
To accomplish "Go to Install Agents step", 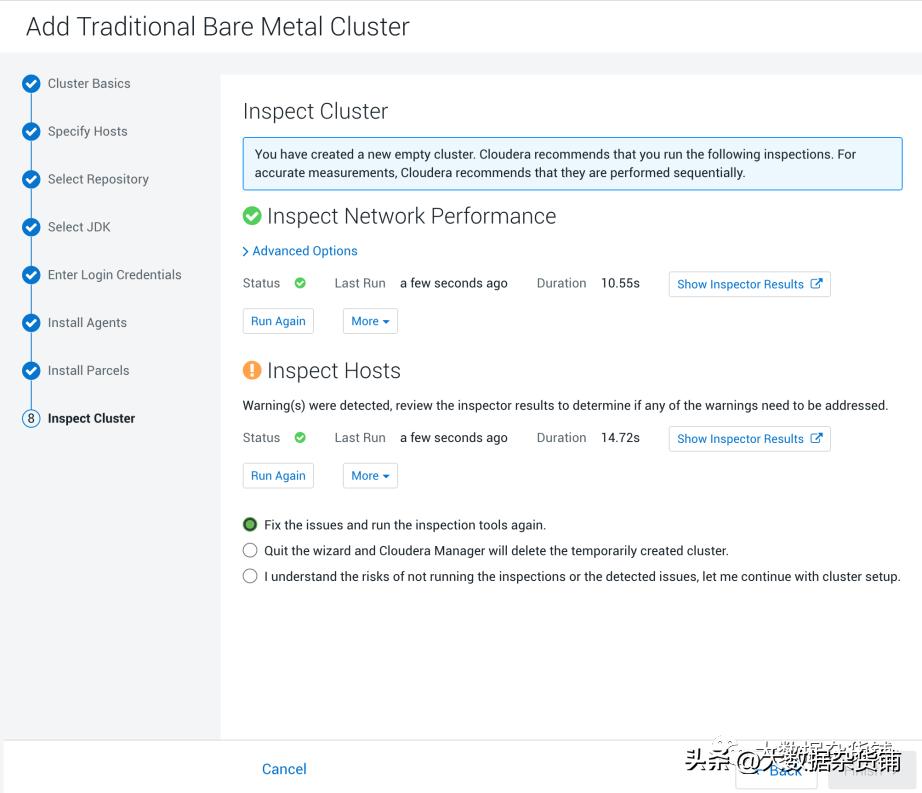I will click(87, 323).
